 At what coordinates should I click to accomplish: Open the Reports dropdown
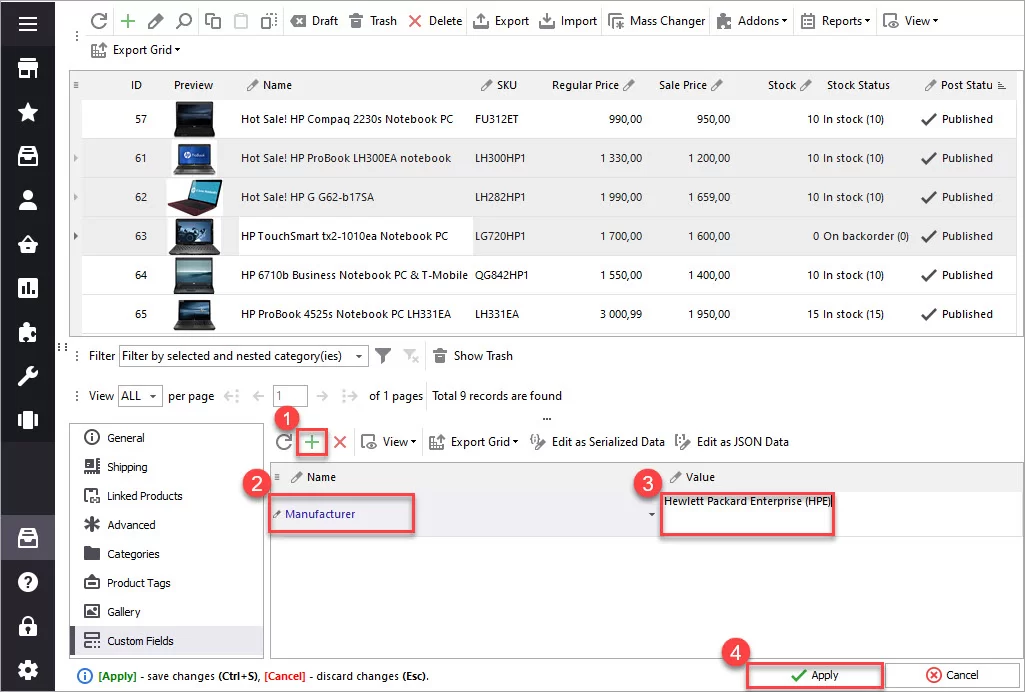click(x=834, y=20)
